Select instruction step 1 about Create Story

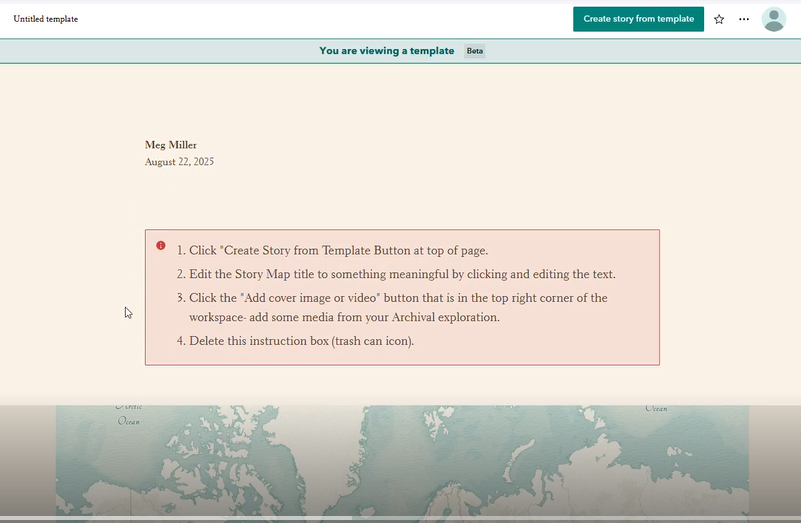click(338, 251)
